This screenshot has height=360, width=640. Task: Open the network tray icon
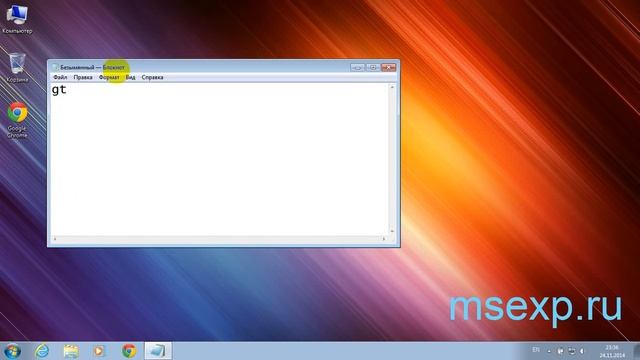pos(571,351)
